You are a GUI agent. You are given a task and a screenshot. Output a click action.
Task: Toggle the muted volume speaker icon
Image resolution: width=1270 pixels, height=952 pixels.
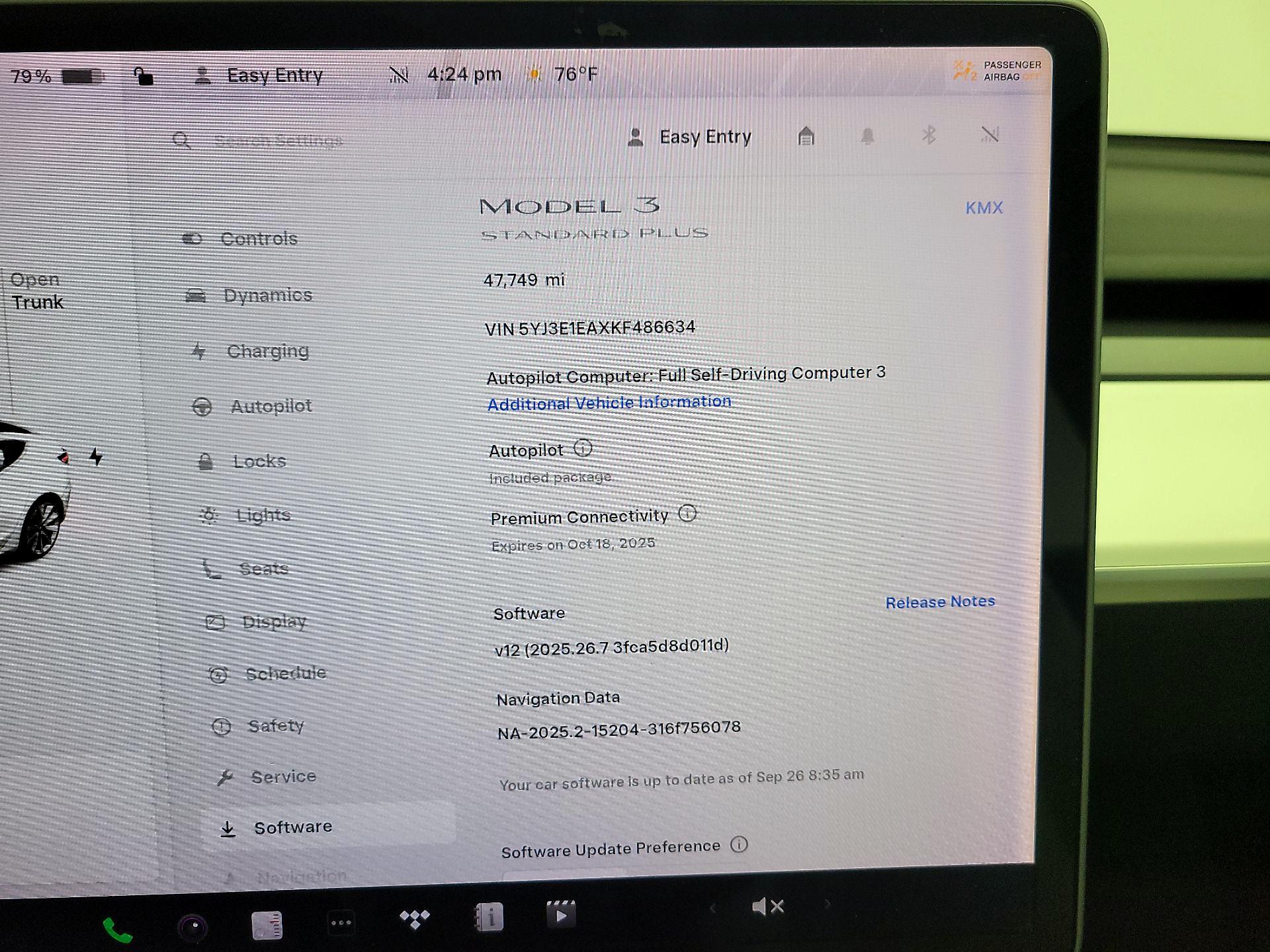point(767,906)
